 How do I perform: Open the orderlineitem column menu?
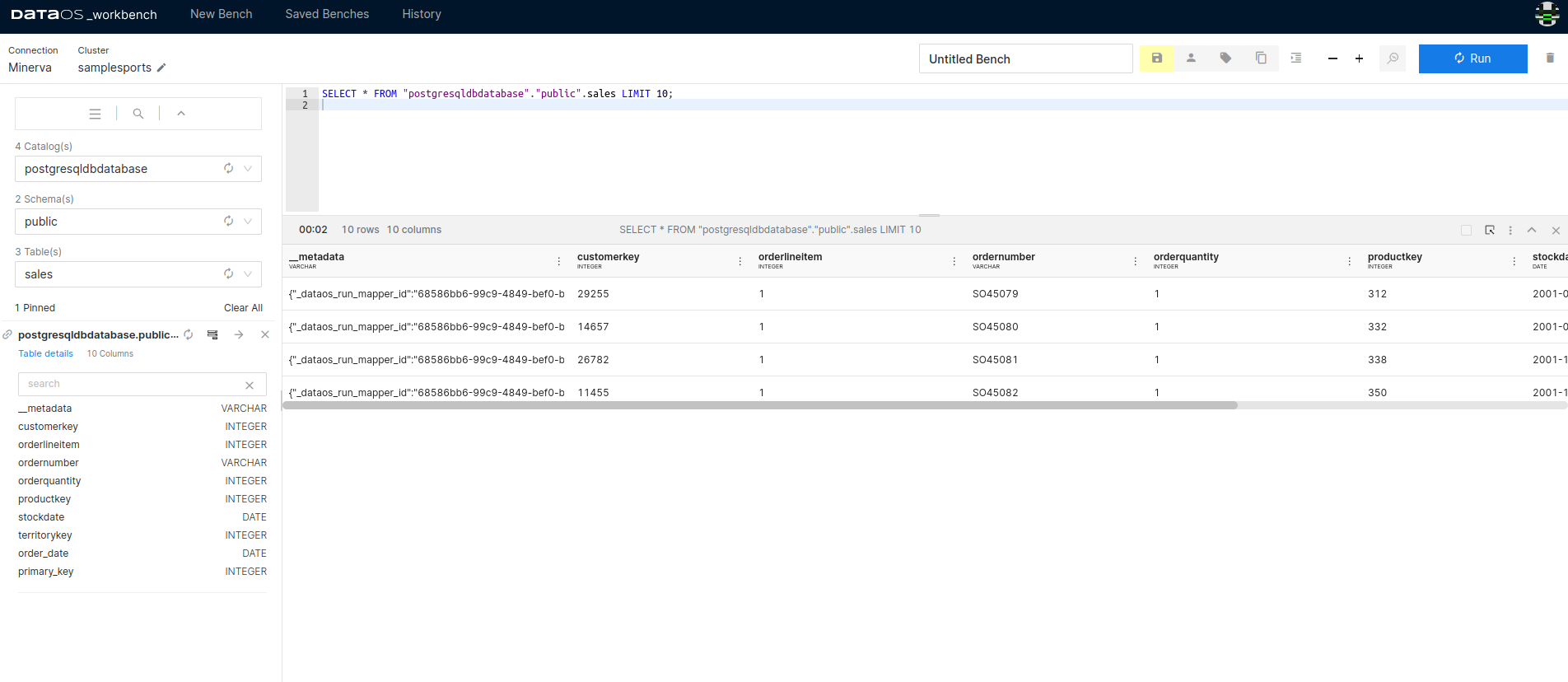tap(954, 261)
